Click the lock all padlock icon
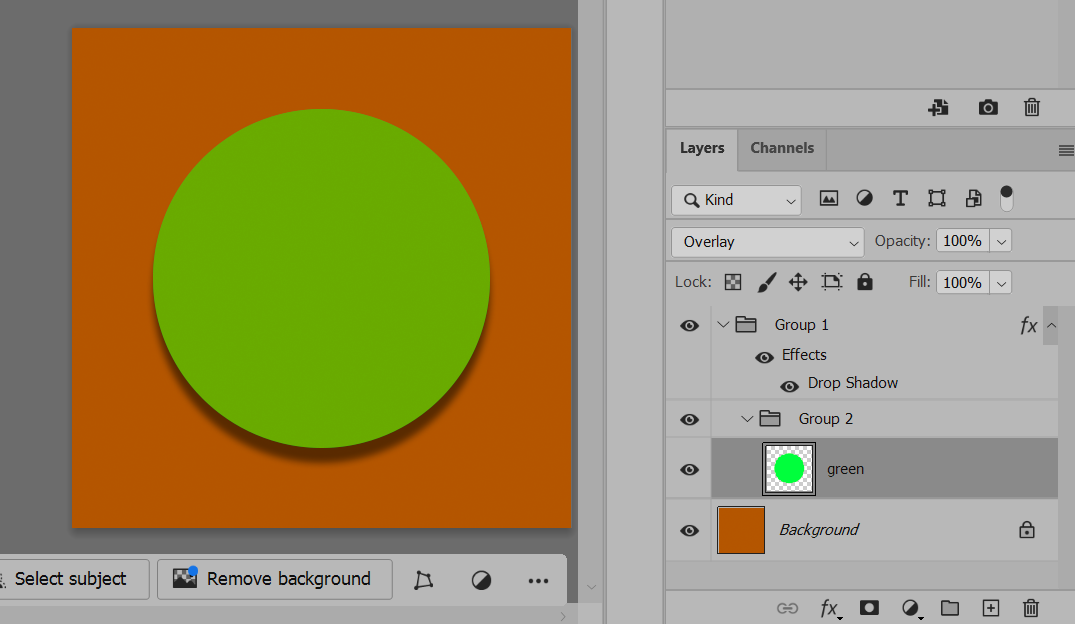This screenshot has height=624, width=1075. tap(865, 281)
